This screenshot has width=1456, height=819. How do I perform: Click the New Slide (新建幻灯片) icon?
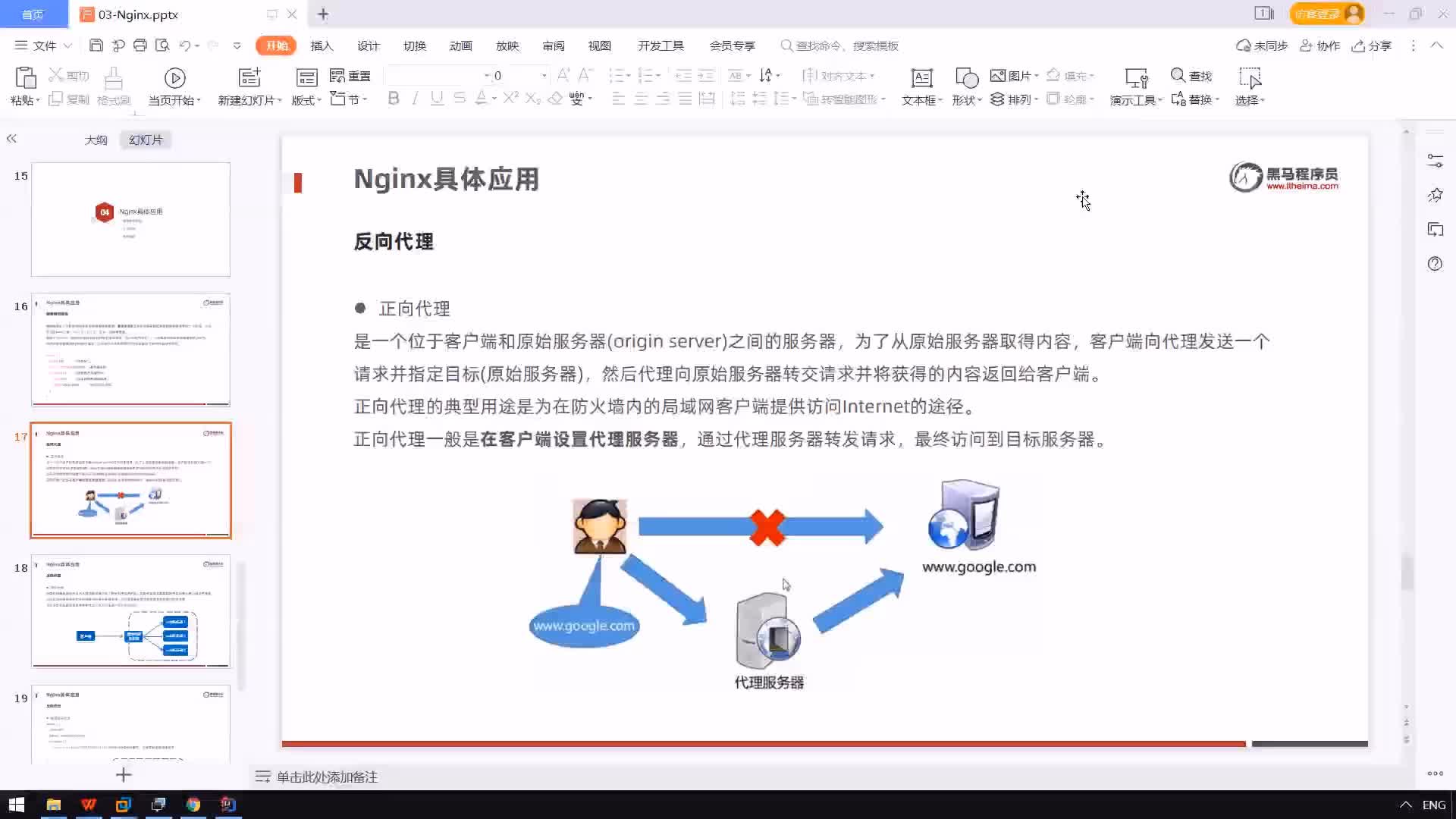249,77
